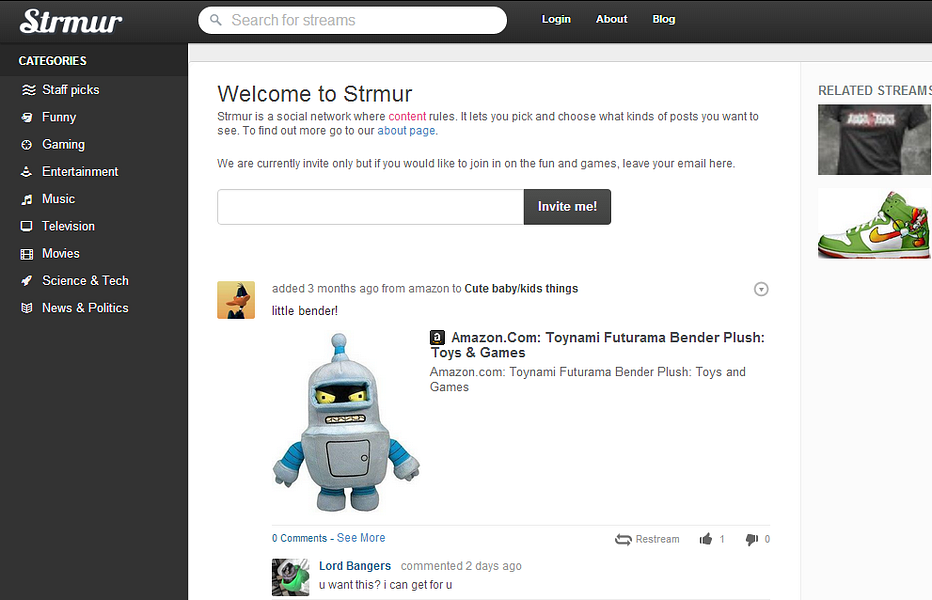Focus the Search for streams field

pos(352,20)
